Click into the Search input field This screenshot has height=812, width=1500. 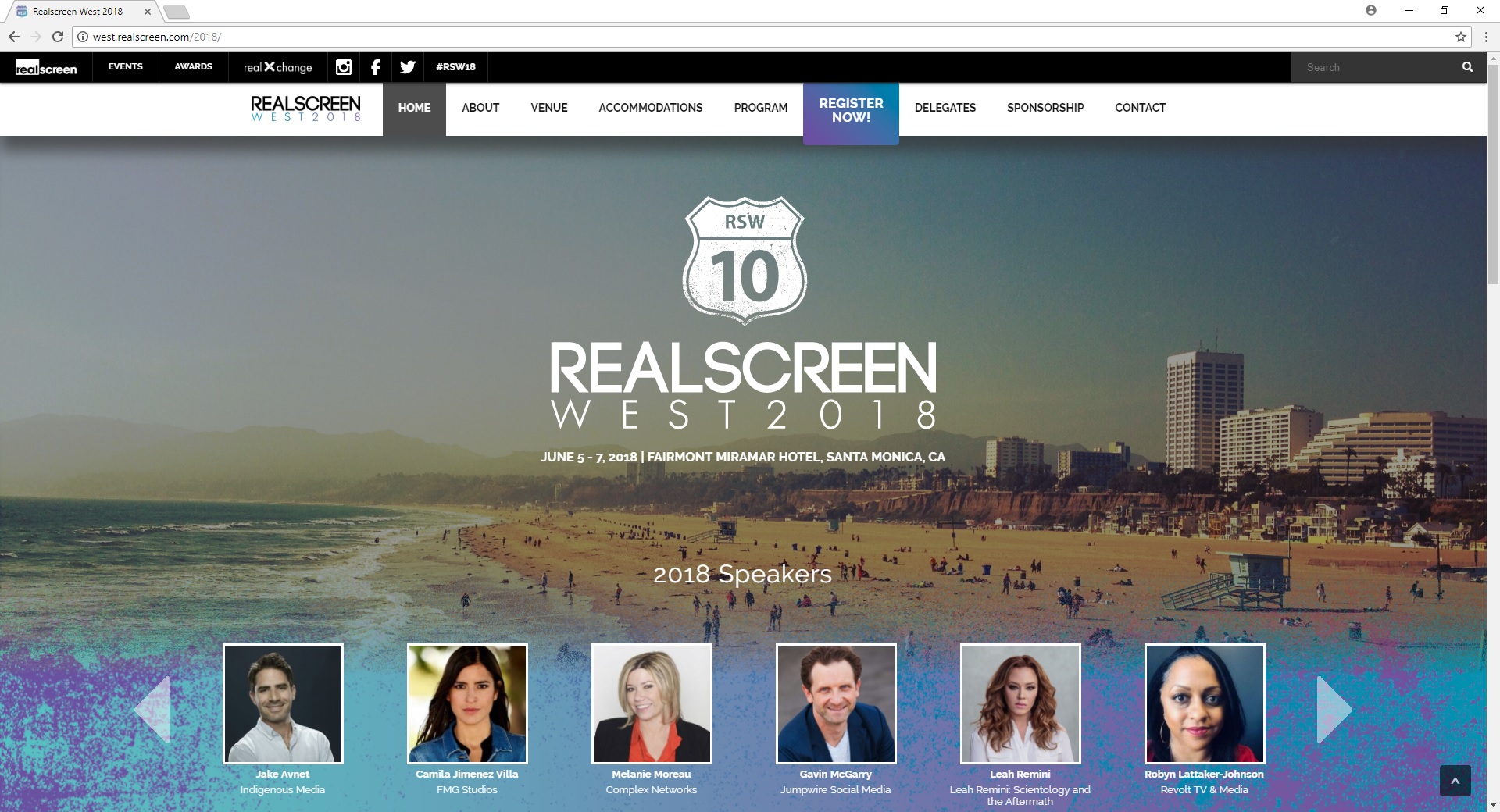point(1375,68)
